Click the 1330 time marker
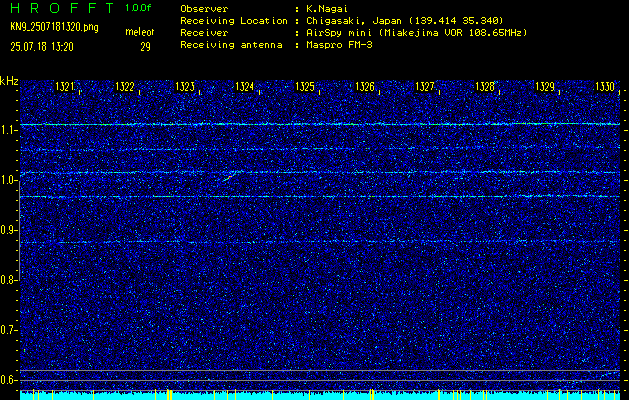Image resolution: width=629 pixels, height=400 pixels. coord(605,87)
